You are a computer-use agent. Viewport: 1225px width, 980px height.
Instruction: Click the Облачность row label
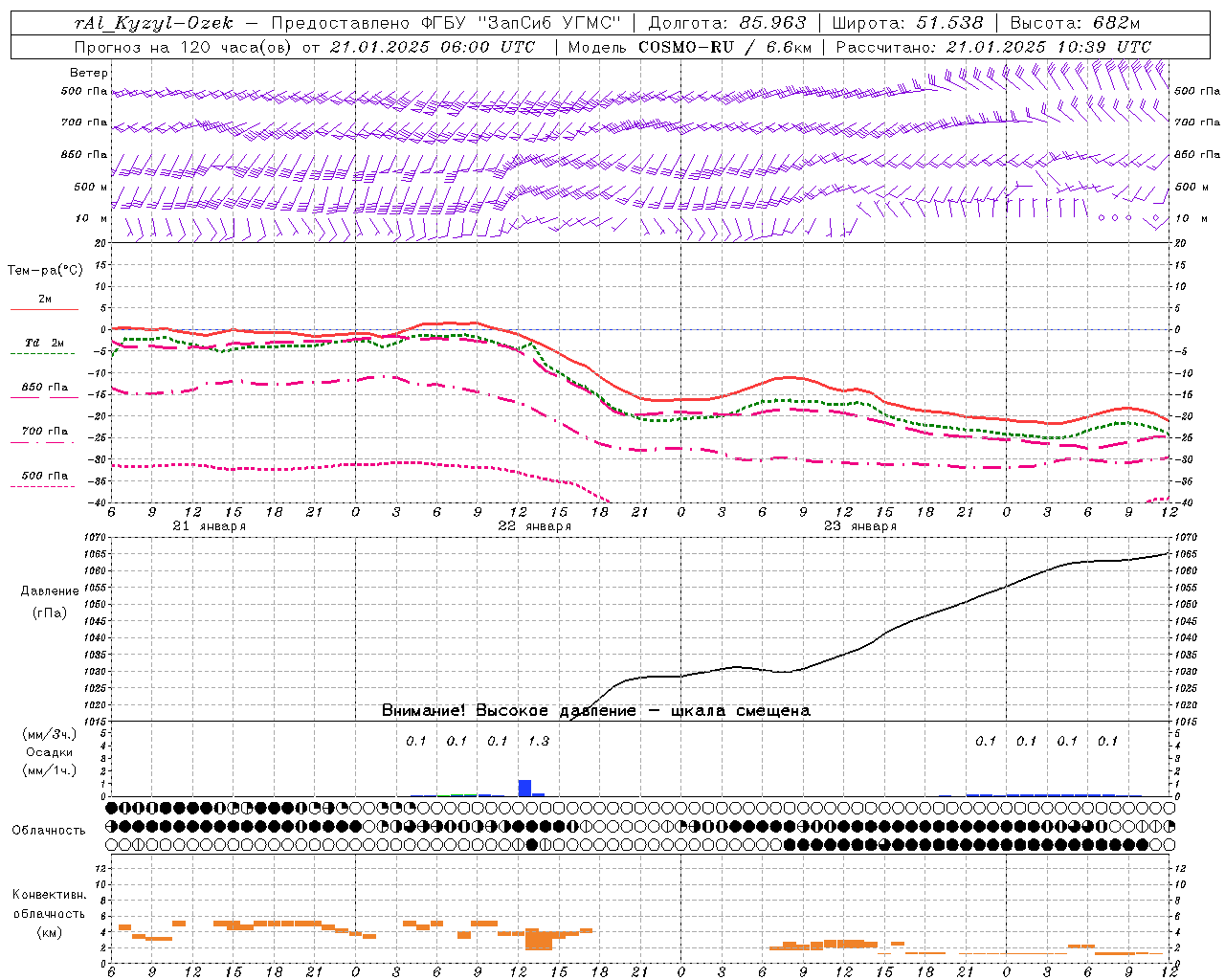(49, 831)
